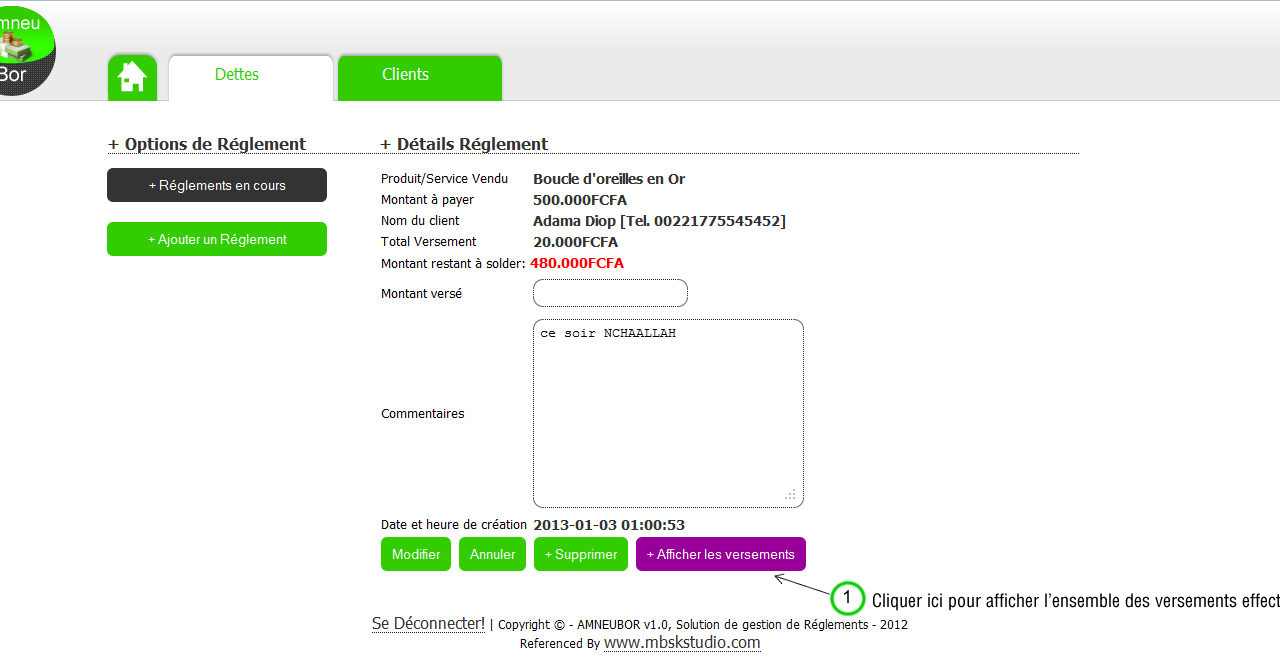Click the Montant restant à solder label
The width and height of the screenshot is (1280, 664).
453,263
